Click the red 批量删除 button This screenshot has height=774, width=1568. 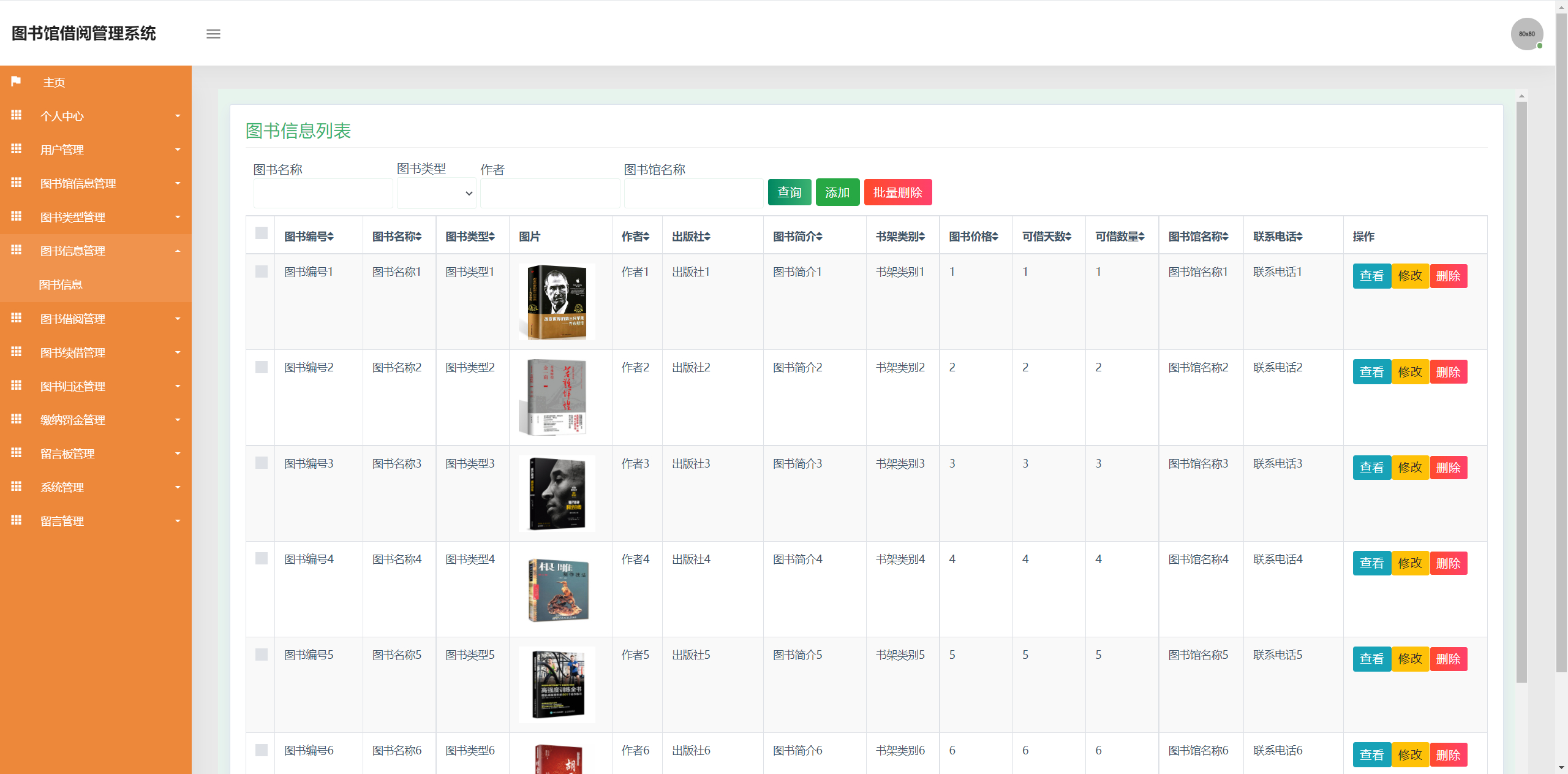[897, 192]
